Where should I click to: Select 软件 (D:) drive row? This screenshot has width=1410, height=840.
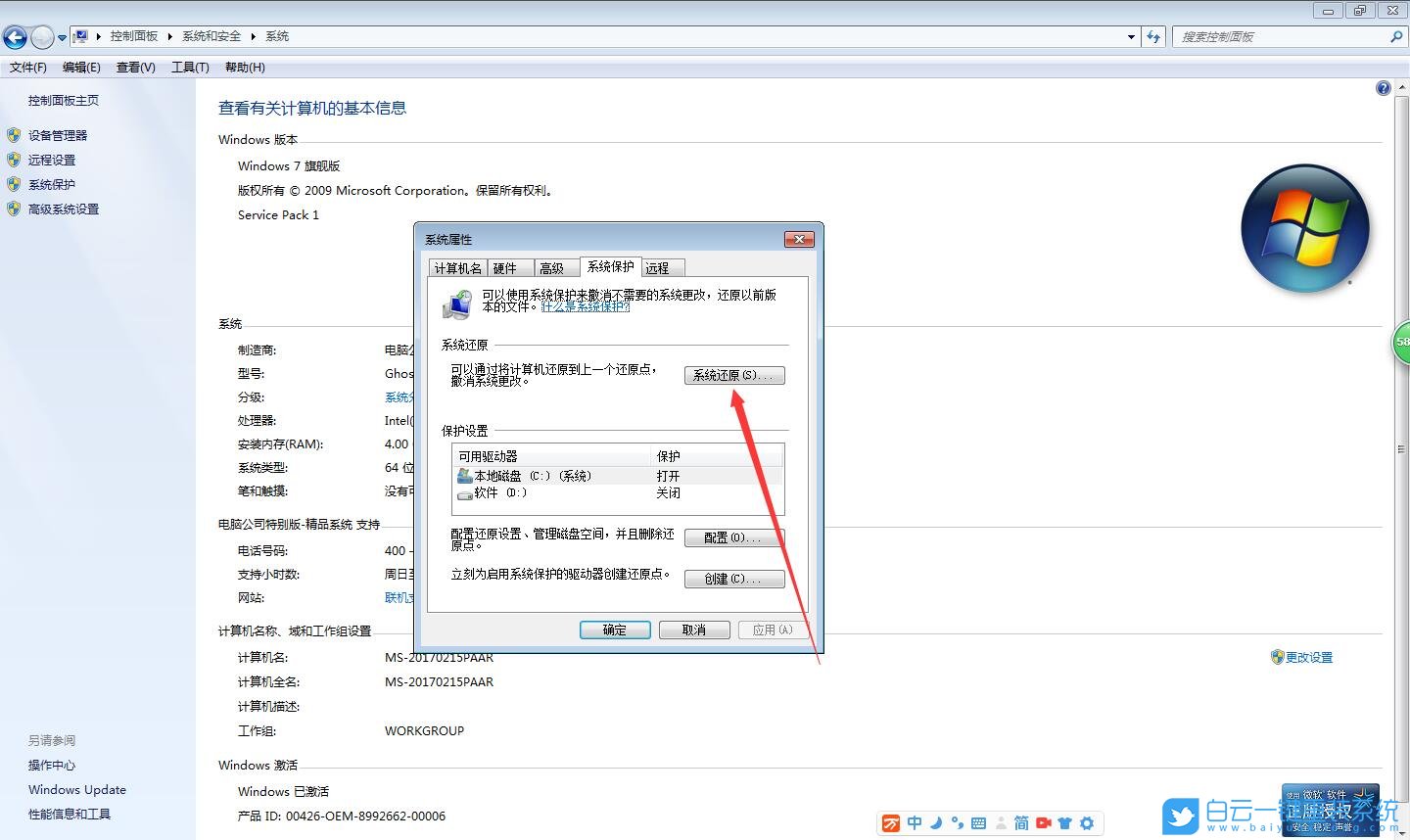click(x=618, y=492)
